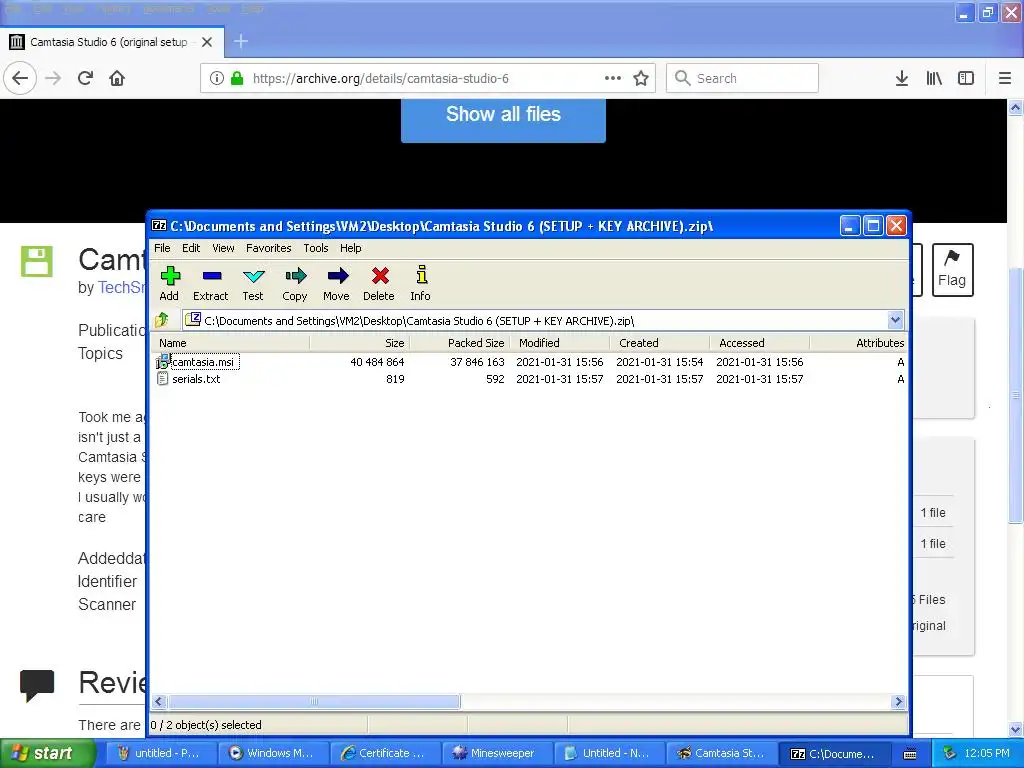Sort by the Attributes column header

point(858,343)
